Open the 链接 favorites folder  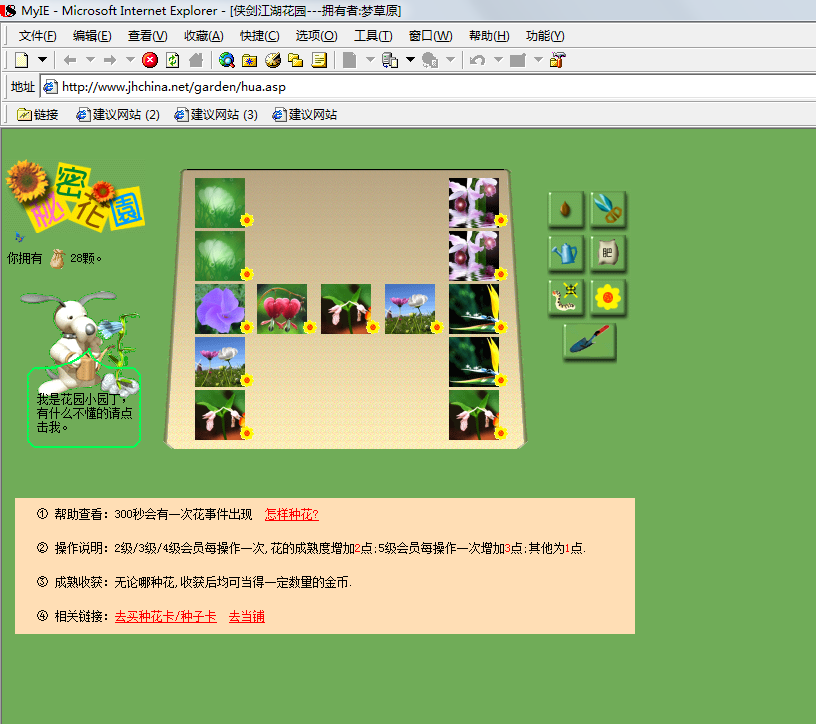37,115
